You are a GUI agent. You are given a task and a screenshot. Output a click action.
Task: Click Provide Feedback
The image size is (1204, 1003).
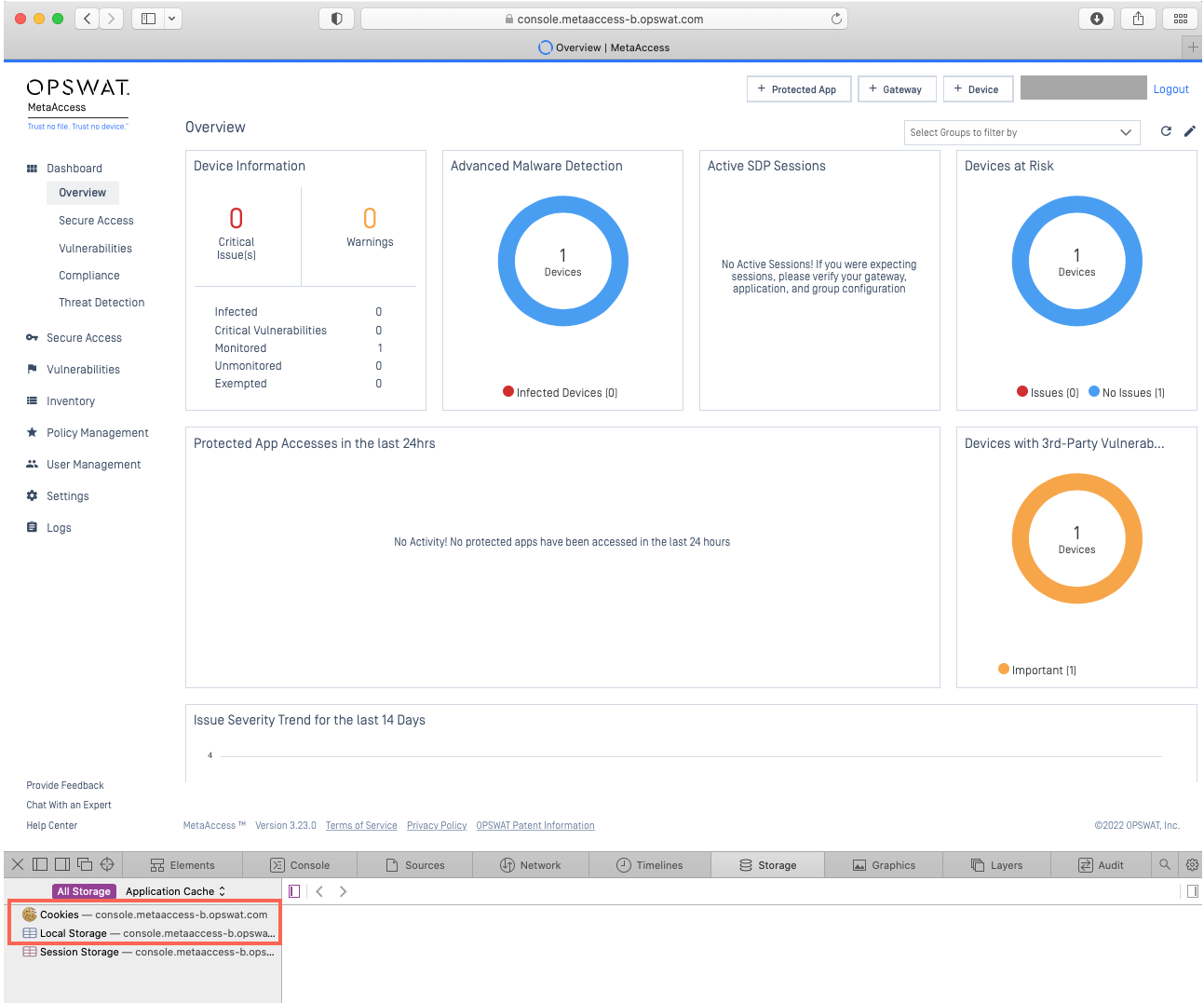pos(65,786)
